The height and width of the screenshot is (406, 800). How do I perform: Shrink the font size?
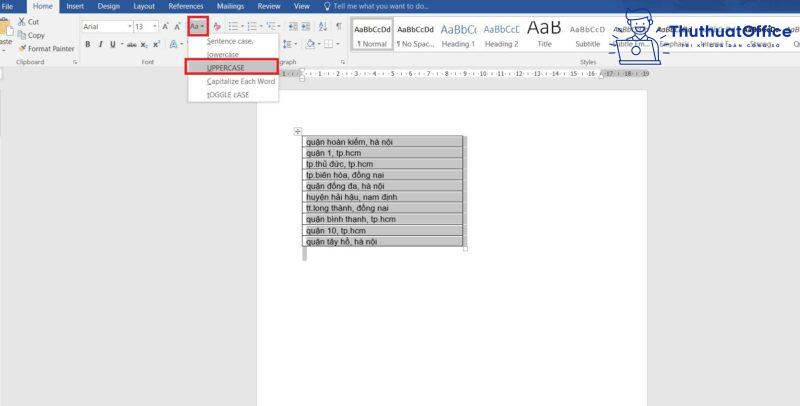(x=177, y=27)
